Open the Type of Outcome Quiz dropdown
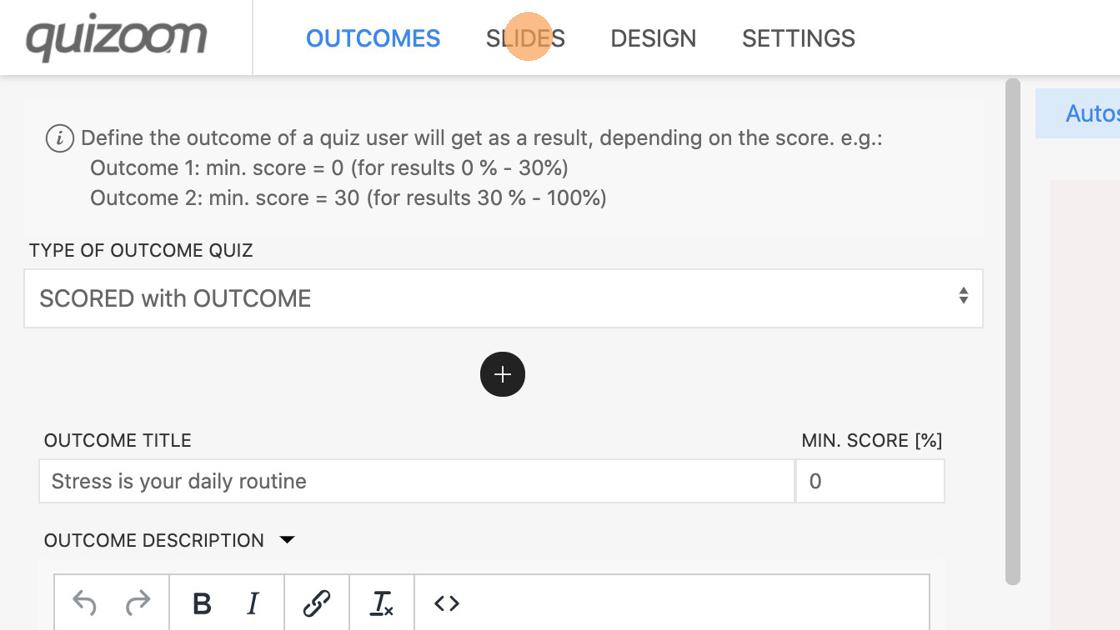This screenshot has width=1120, height=630. tap(503, 298)
